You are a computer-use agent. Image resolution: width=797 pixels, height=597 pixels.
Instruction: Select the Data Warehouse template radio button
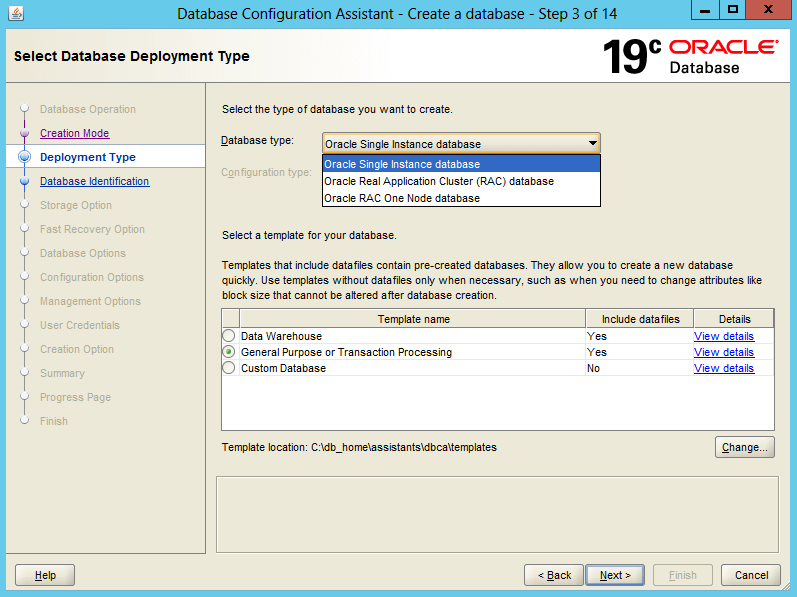(x=229, y=336)
